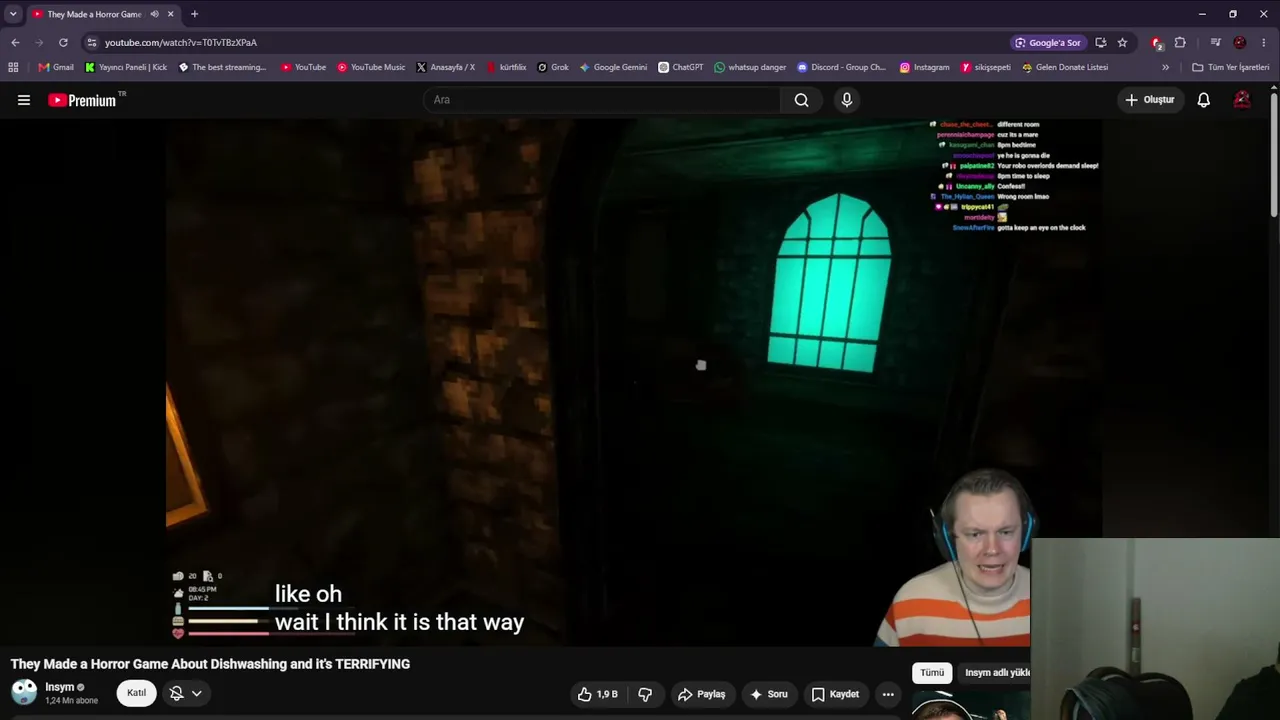Install app icon in address bar
The width and height of the screenshot is (1280, 720).
1100,43
